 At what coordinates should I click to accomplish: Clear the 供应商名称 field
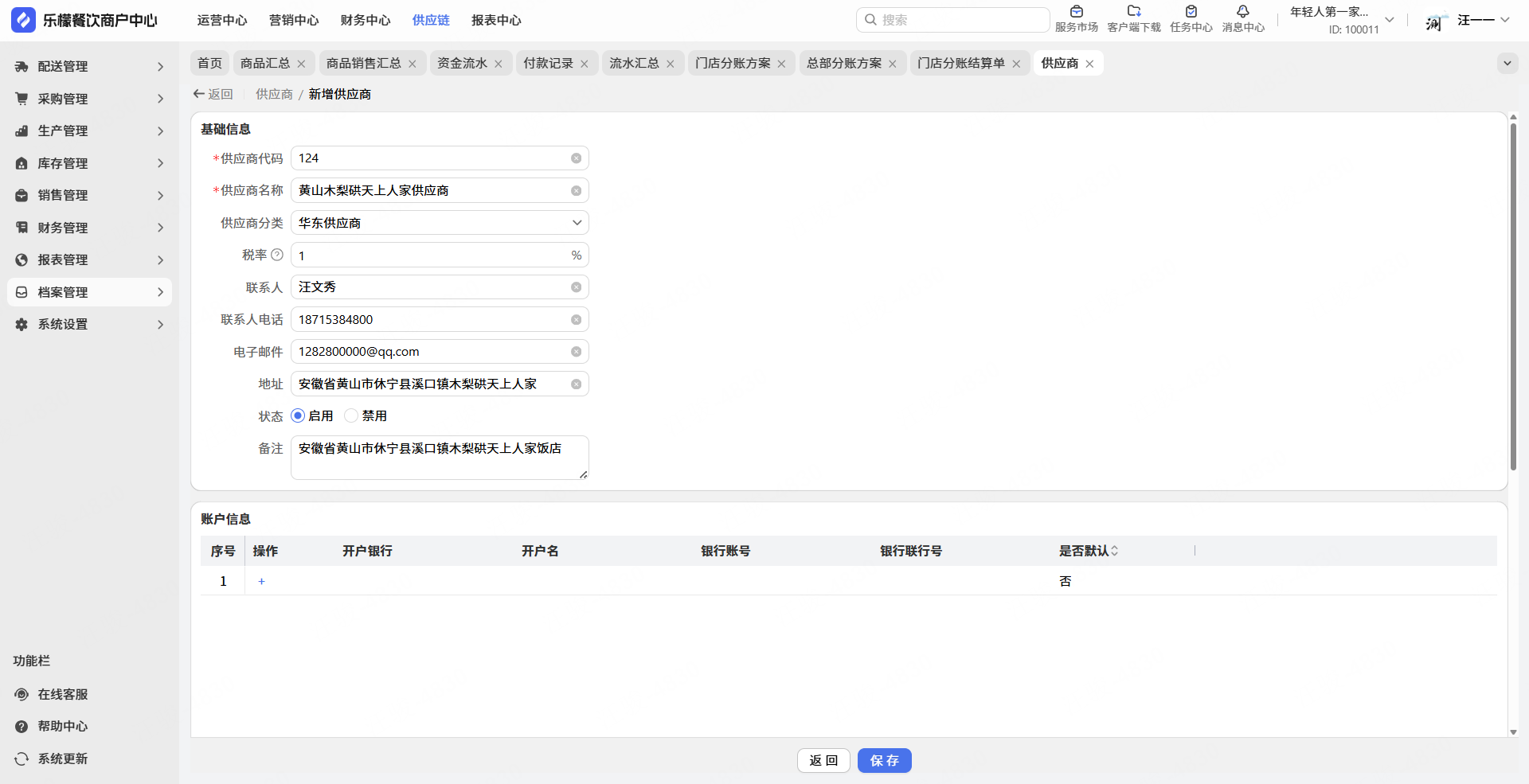click(x=576, y=191)
